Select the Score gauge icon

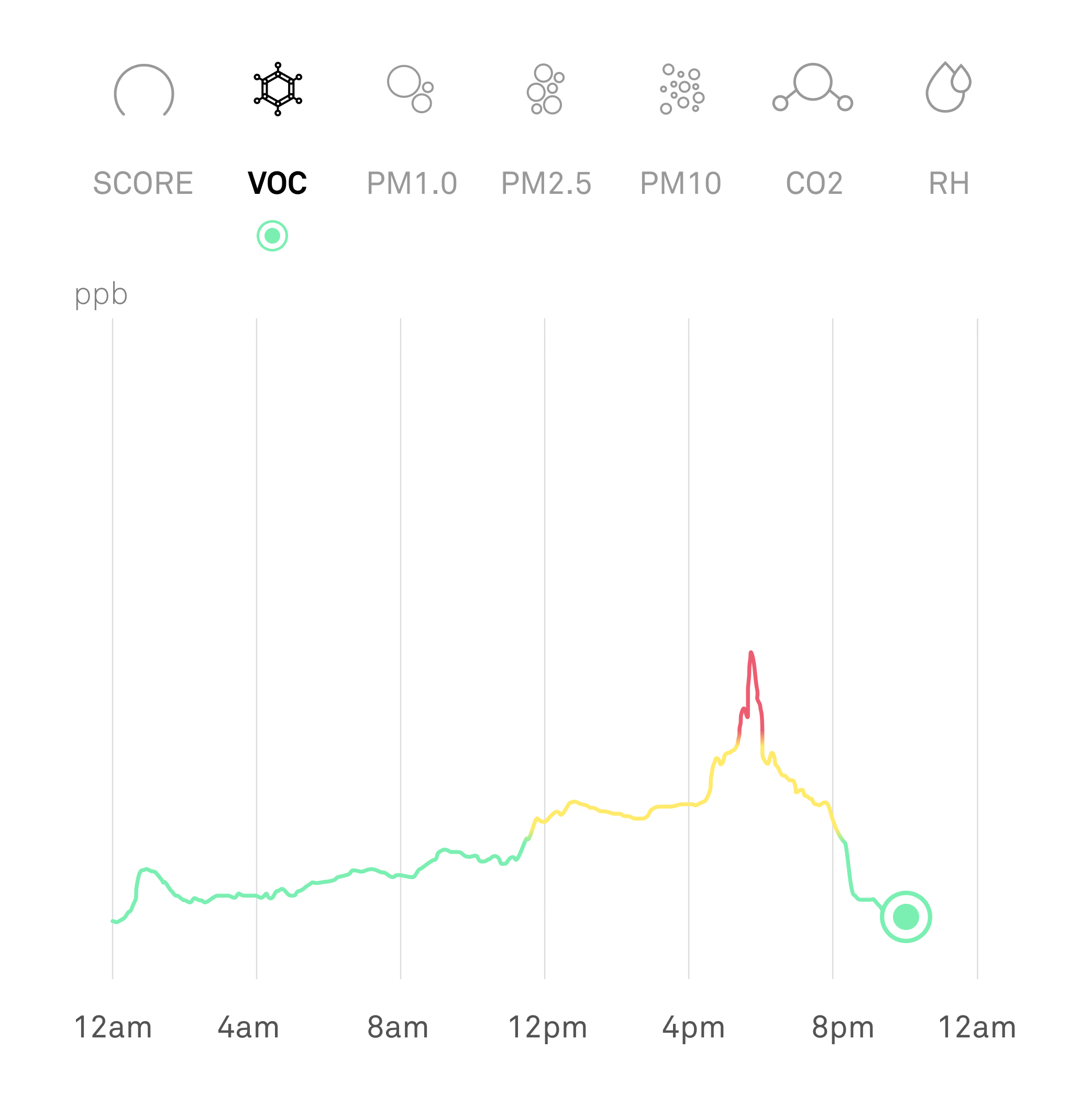(144, 90)
